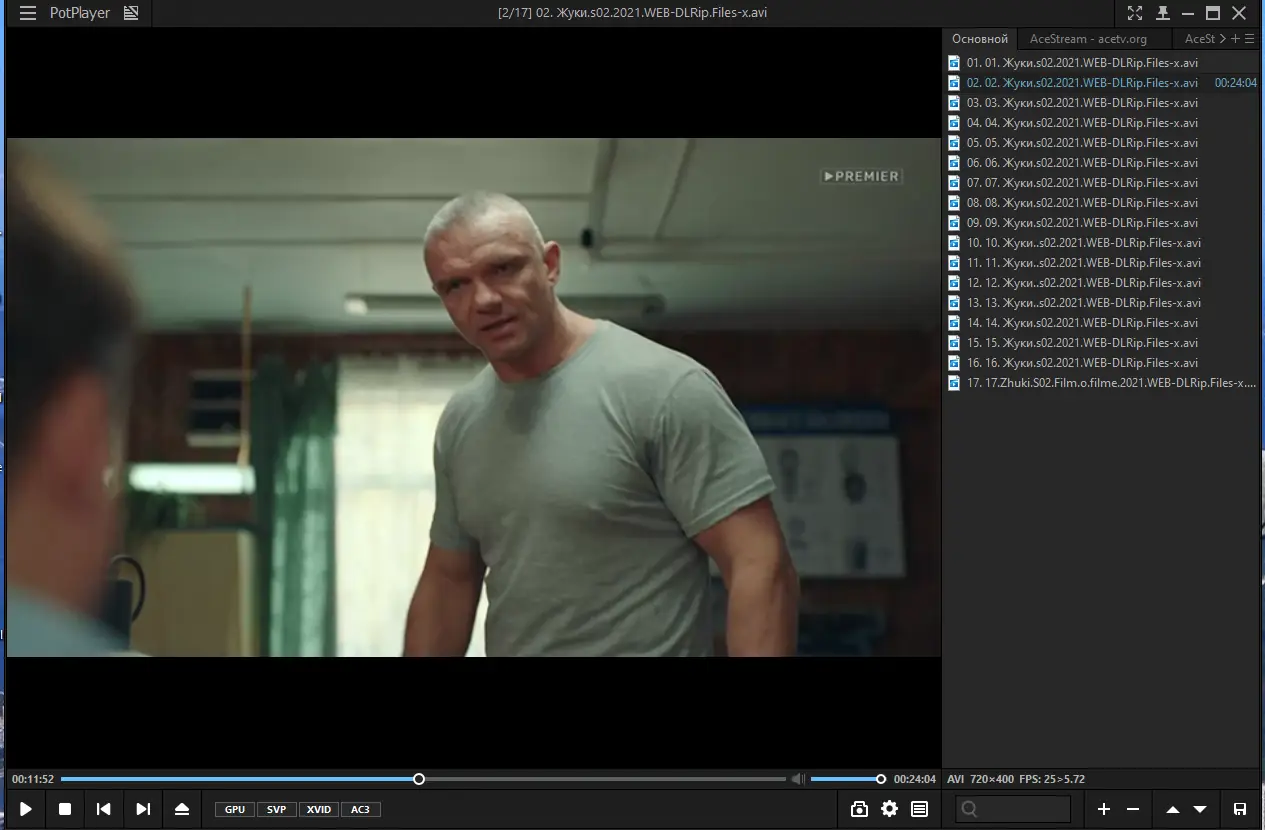The height and width of the screenshot is (830, 1265).
Task: Click the icon next to PotPlayer title
Action: tap(131, 13)
